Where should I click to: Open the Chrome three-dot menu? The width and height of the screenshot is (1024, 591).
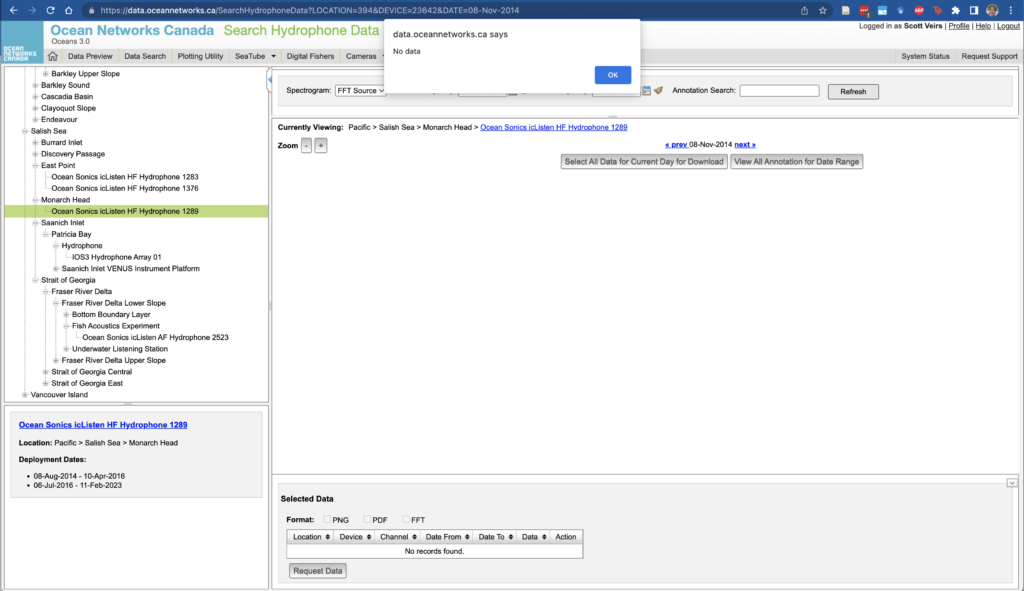(1011, 10)
